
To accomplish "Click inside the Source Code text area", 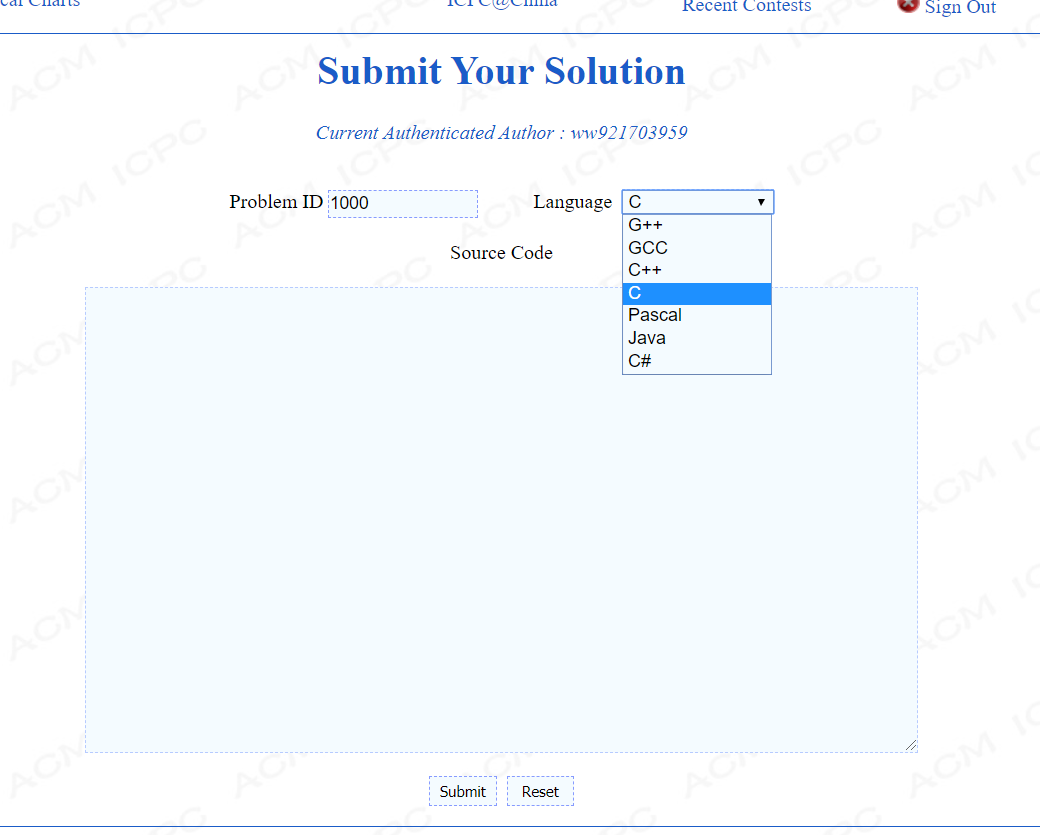I will tap(501, 520).
